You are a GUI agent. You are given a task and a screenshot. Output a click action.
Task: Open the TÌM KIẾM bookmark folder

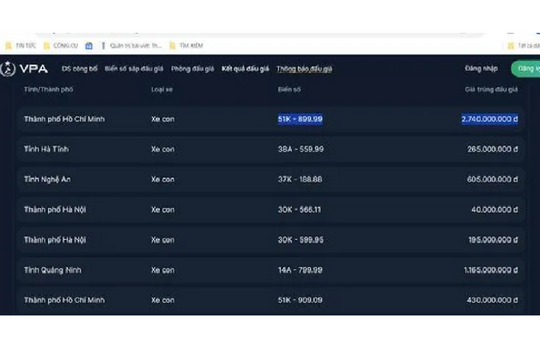pyautogui.click(x=186, y=45)
